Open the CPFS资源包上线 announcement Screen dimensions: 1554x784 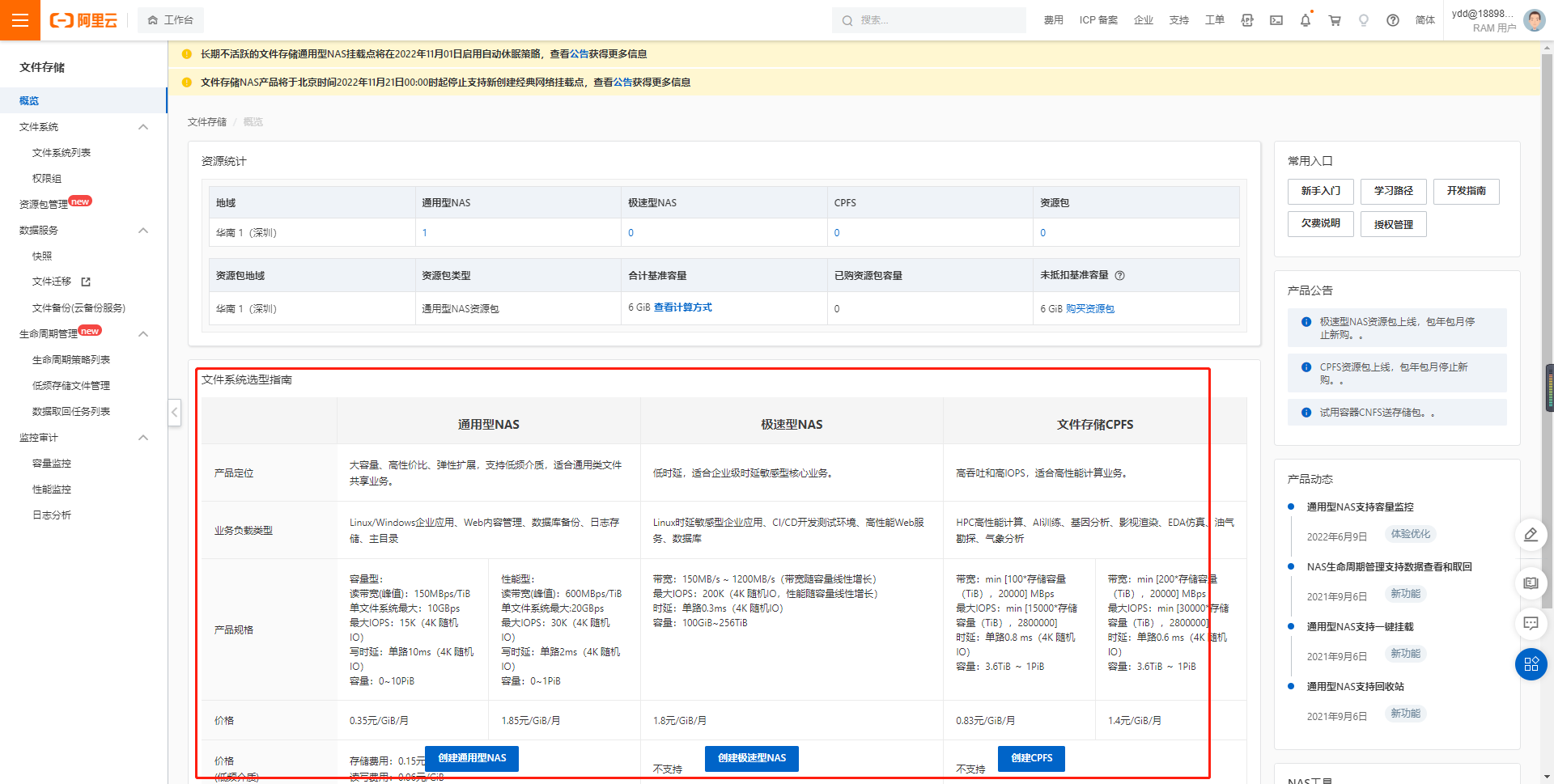click(x=1397, y=373)
